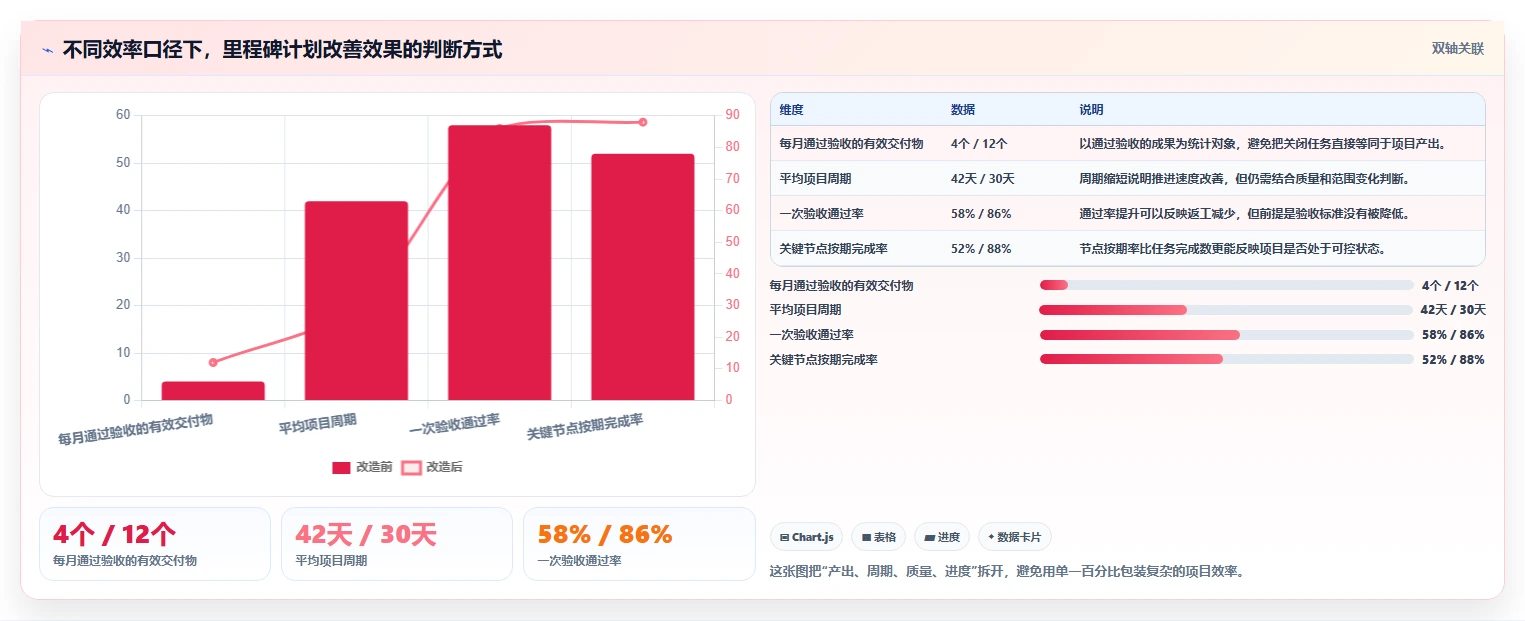The image size is (1525, 621).
Task: Click the footer note starting 这张图把
Action: [1007, 572]
